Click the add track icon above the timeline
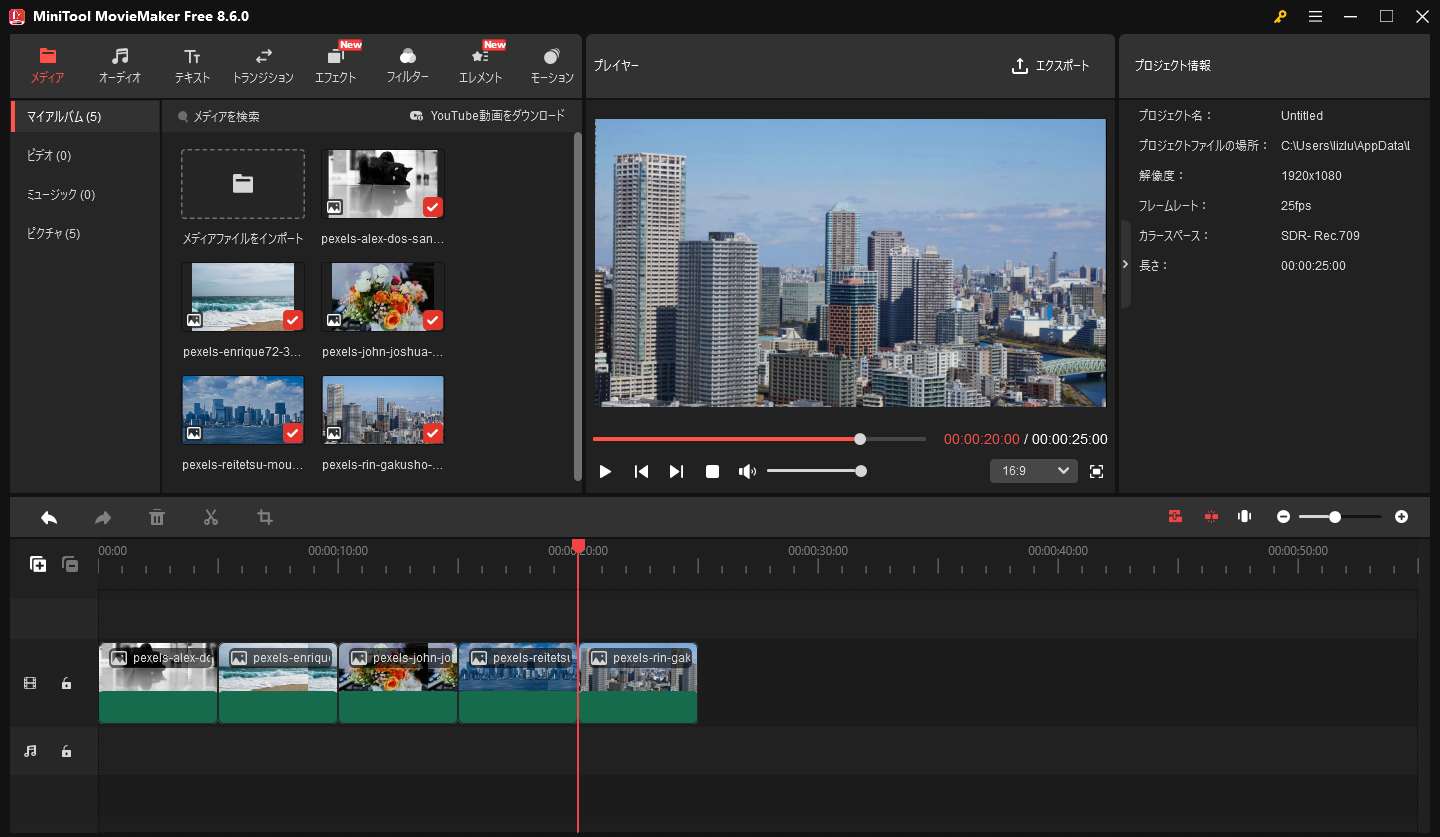Viewport: 1440px width, 837px height. tap(38, 564)
